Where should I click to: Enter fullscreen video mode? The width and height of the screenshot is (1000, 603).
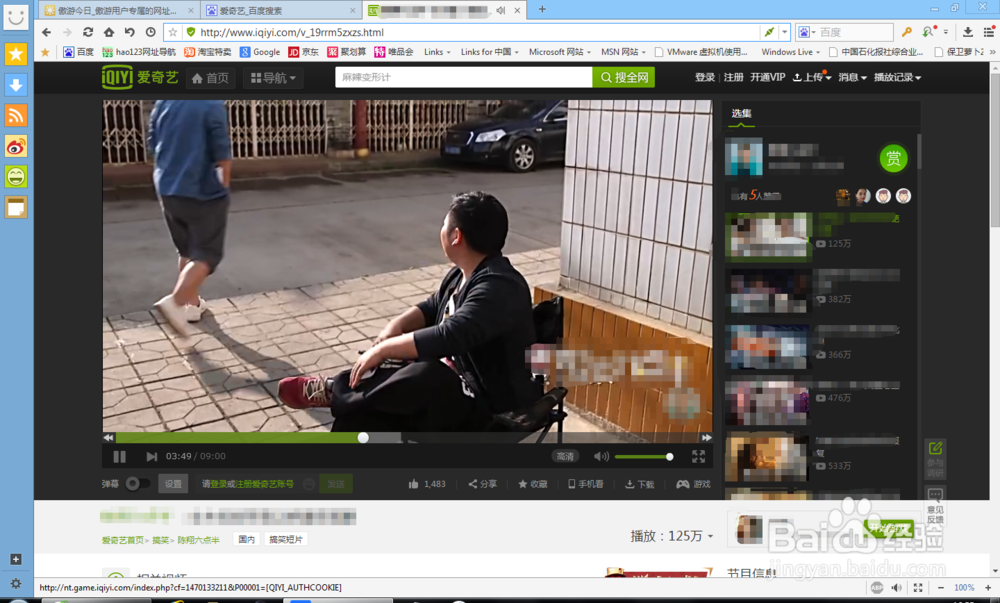click(x=698, y=456)
